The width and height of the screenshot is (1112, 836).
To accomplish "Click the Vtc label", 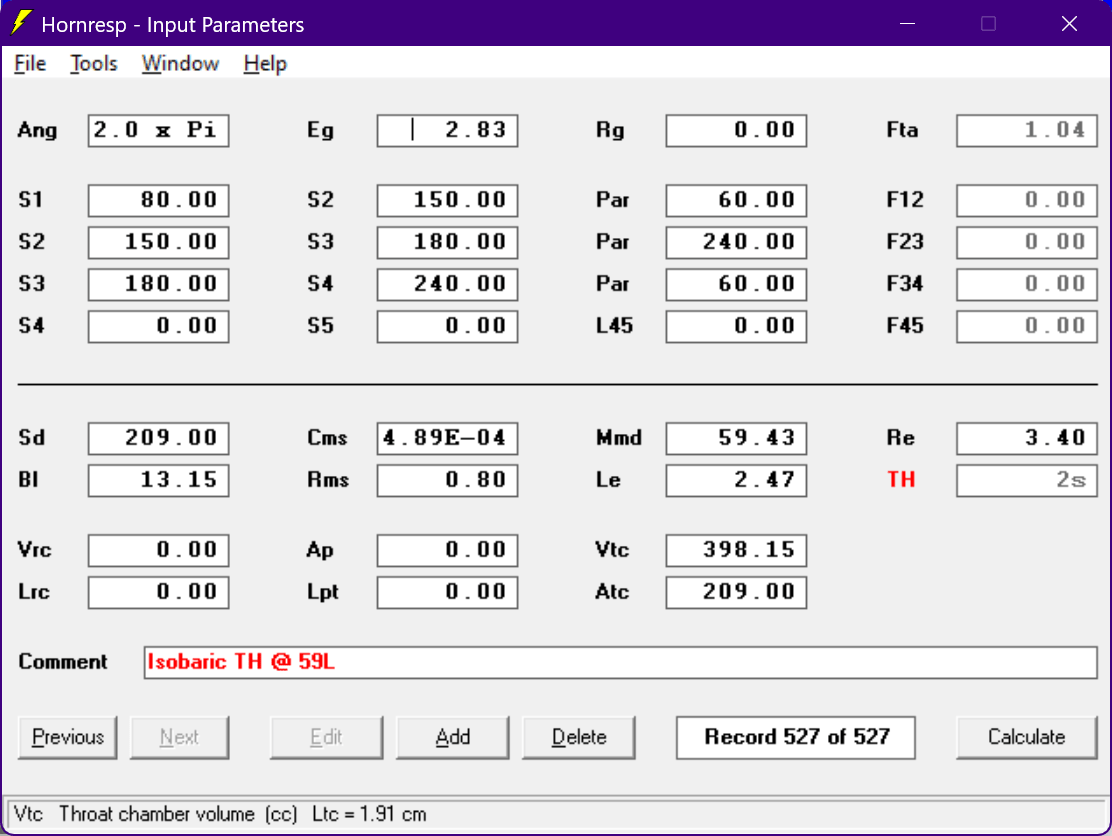I will tap(612, 550).
